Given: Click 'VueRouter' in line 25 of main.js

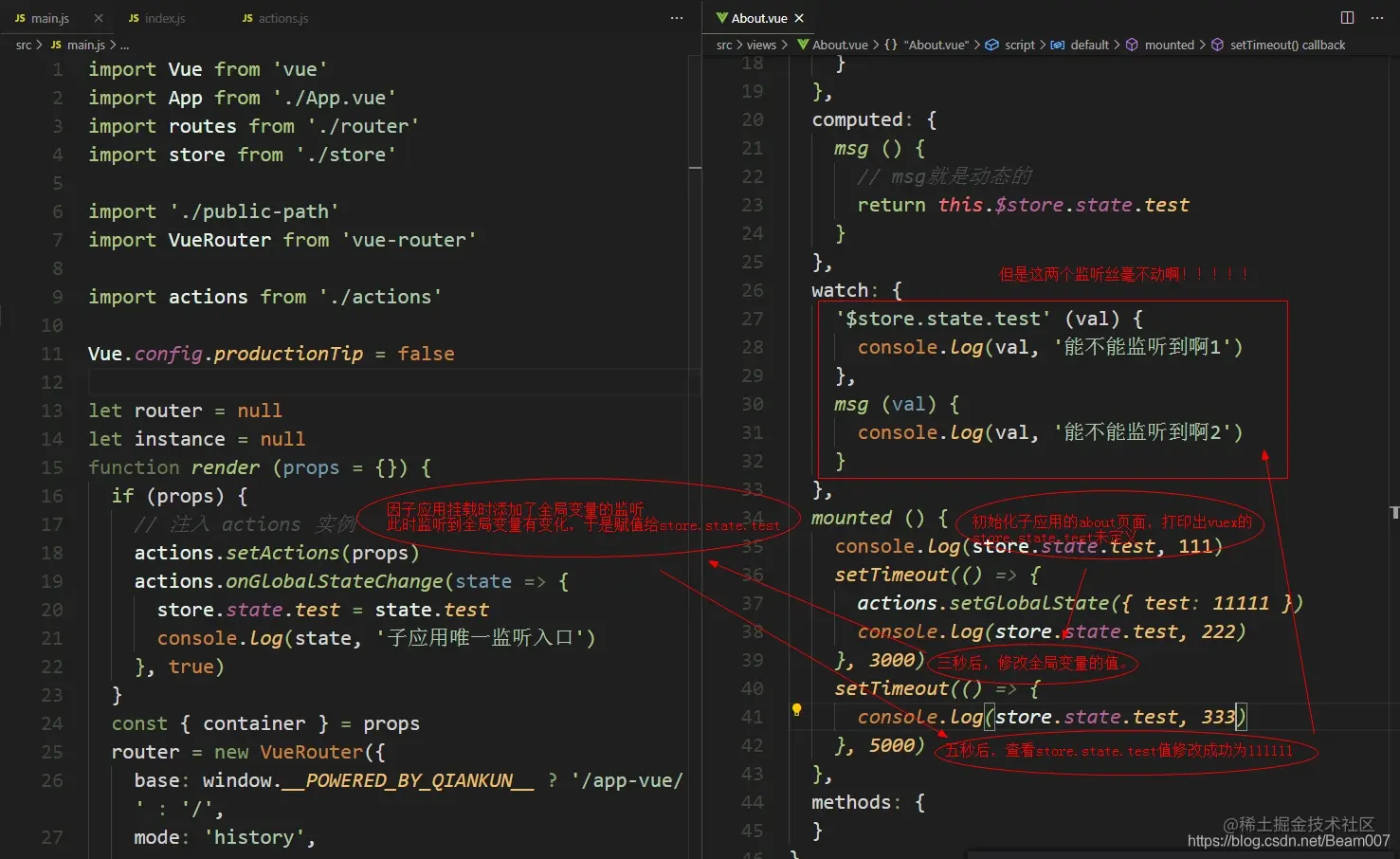Looking at the screenshot, I should click(311, 752).
